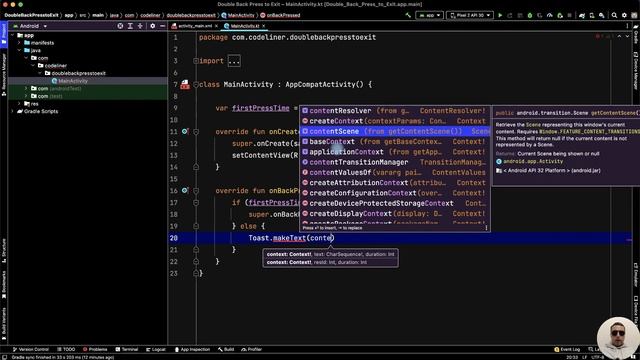The width and height of the screenshot is (640, 360).
Task: Open the Problems tool tab
Action: coord(95,349)
